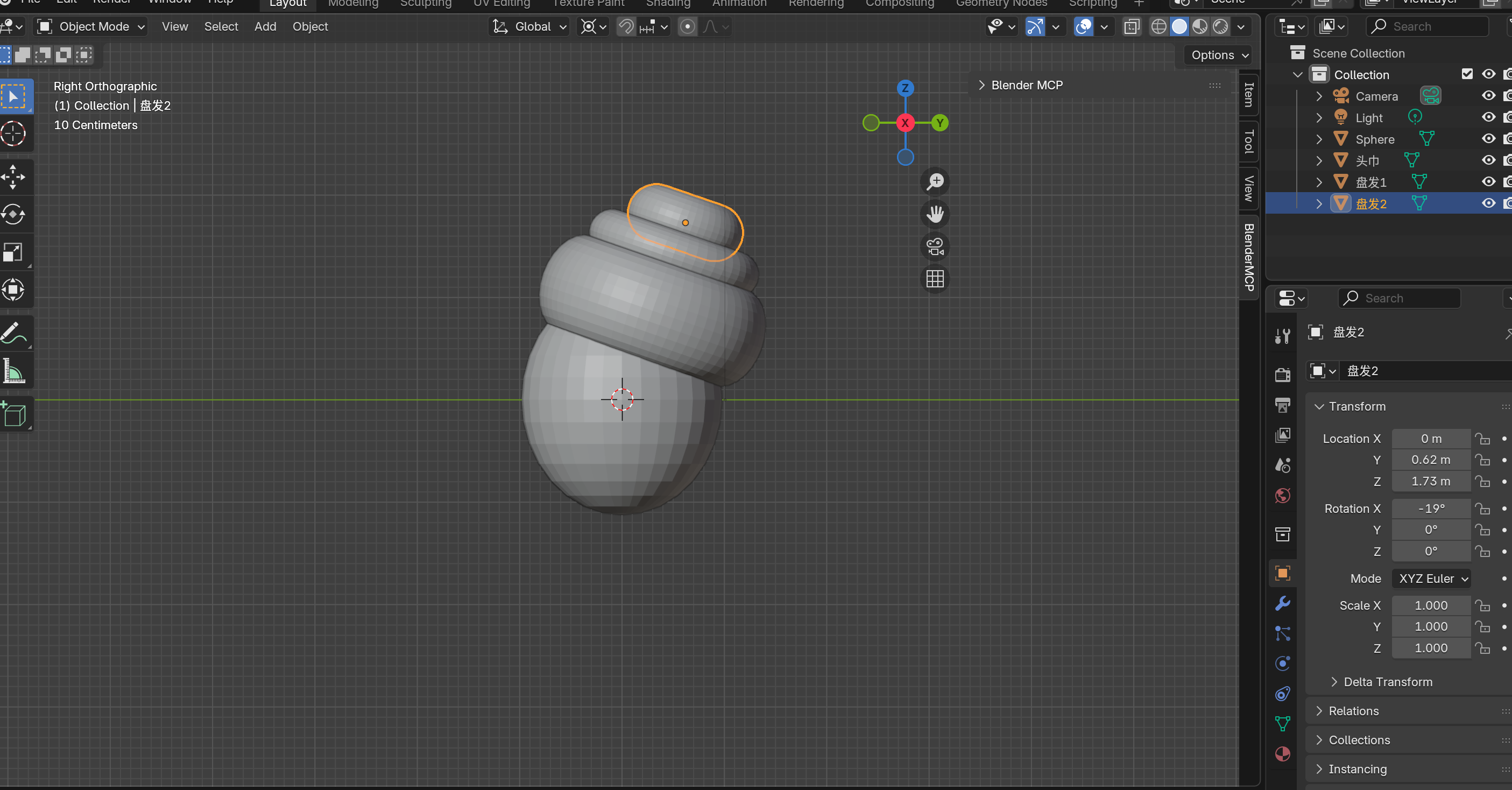Switch to orthographic/perspective grid icon
Image resolution: width=1512 pixels, height=790 pixels.
(935, 279)
